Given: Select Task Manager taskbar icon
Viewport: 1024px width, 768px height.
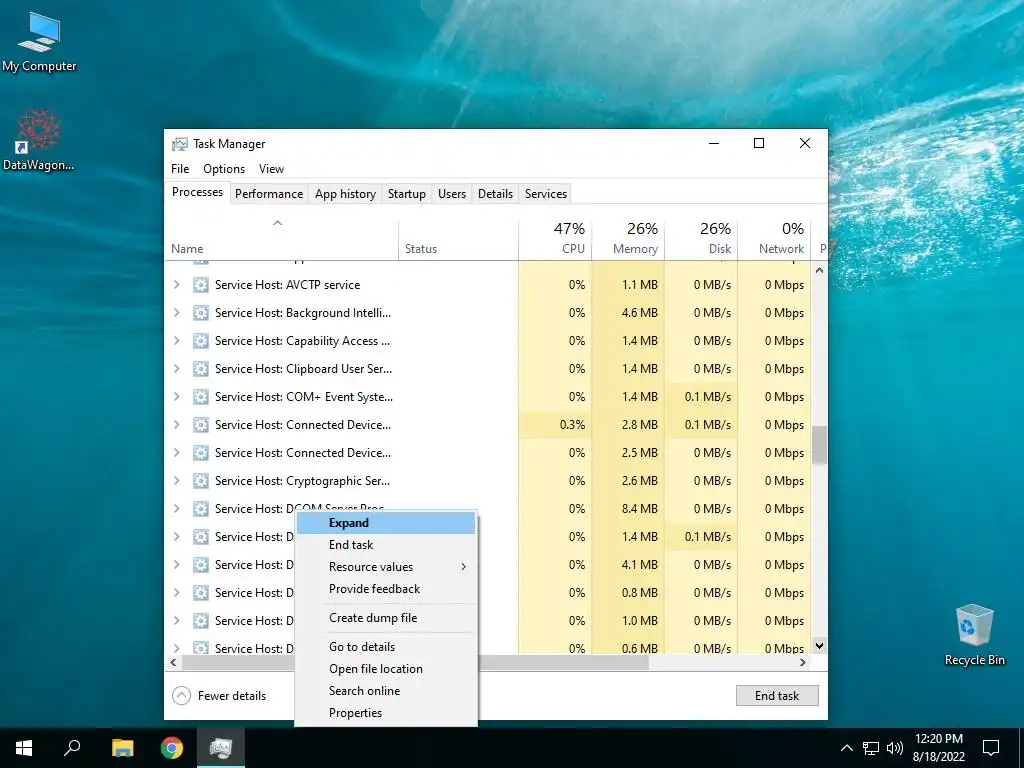Looking at the screenshot, I should 221,748.
